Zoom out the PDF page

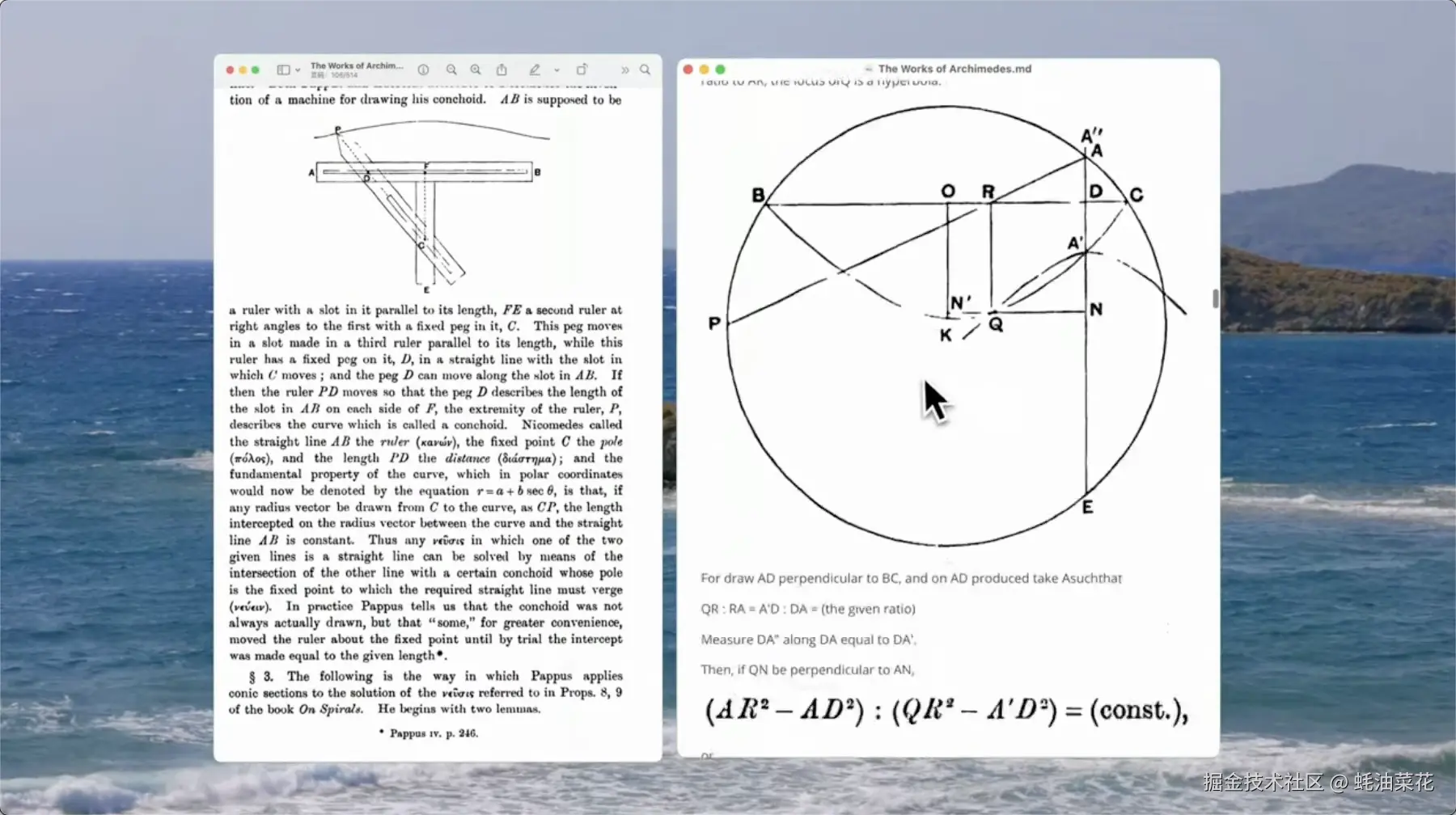click(x=451, y=70)
